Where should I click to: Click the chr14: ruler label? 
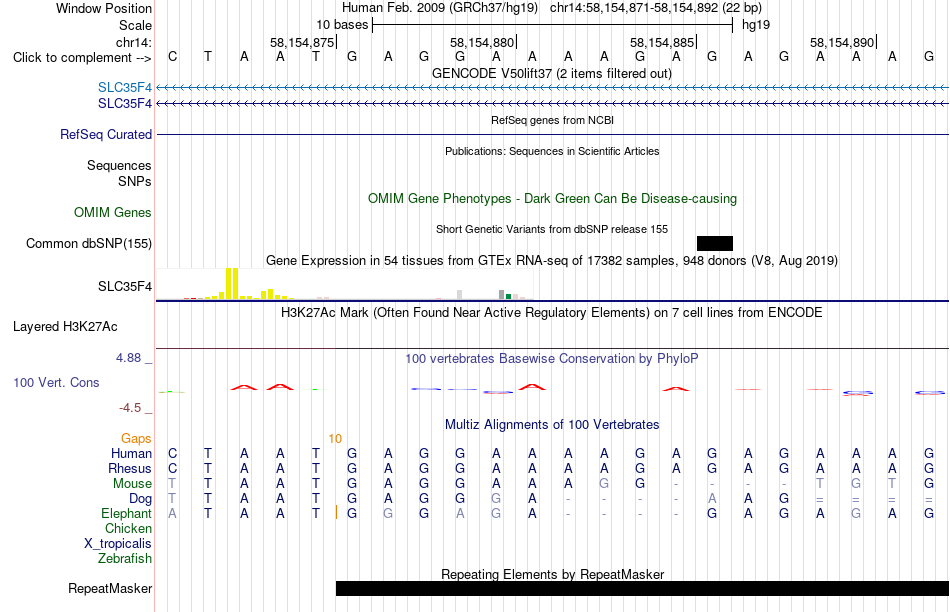pos(134,42)
